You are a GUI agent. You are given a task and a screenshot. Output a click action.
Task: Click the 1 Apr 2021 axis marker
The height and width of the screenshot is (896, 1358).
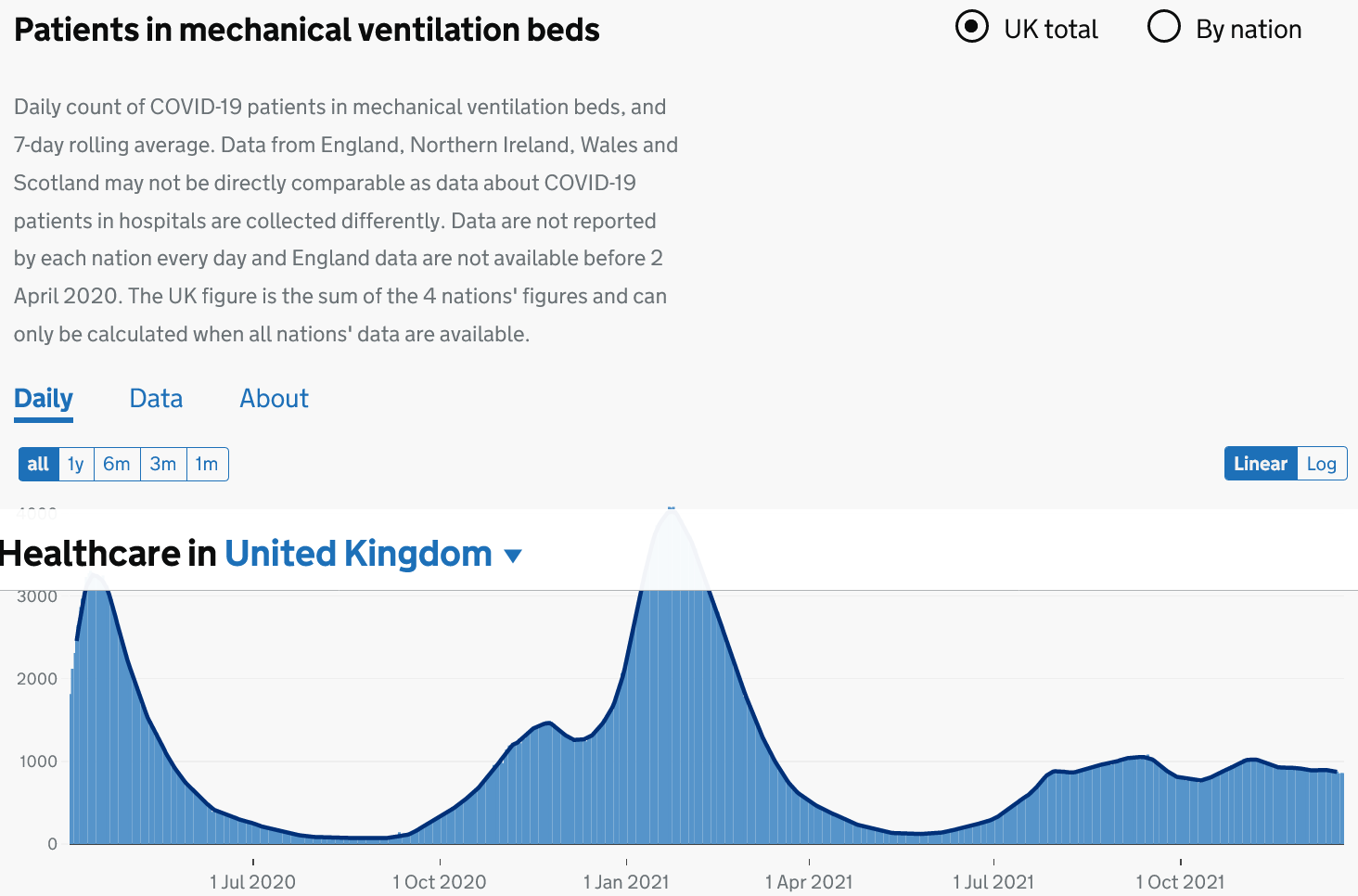(809, 881)
